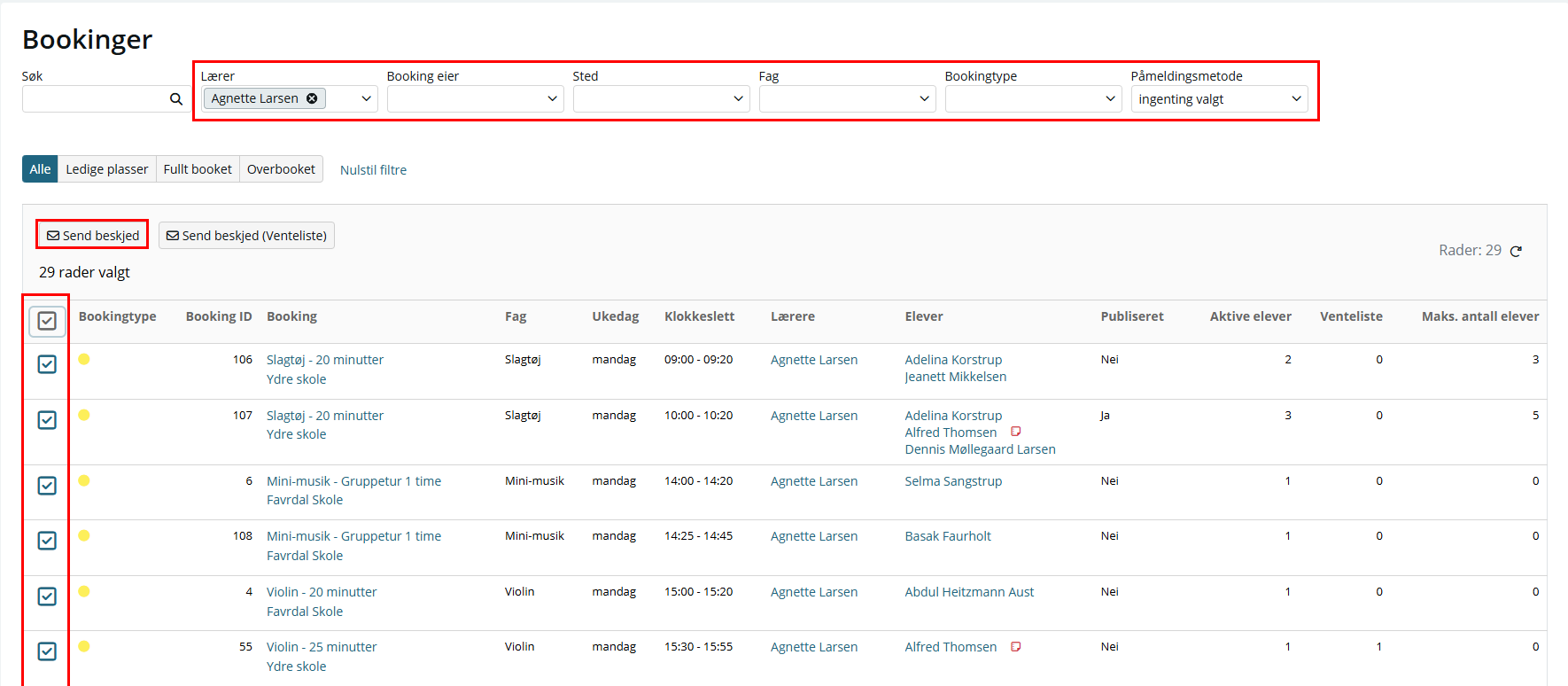This screenshot has height=686, width=1568.
Task: Open Mini-musik Gruppetur booking 108
Action: 353,536
